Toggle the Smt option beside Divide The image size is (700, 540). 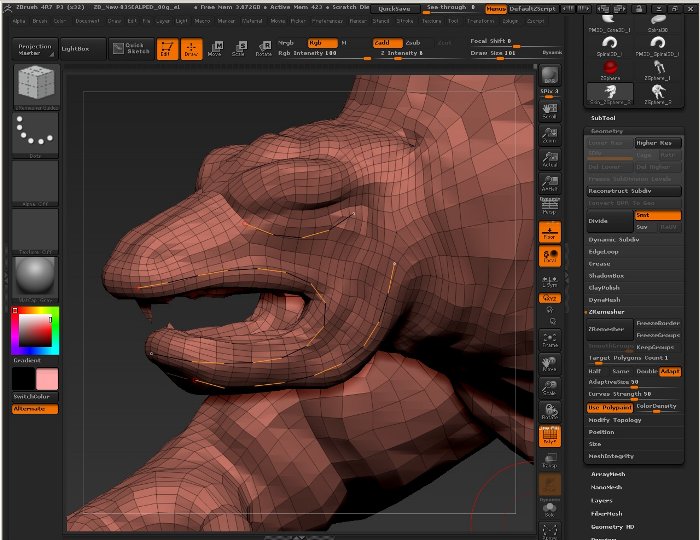point(657,215)
